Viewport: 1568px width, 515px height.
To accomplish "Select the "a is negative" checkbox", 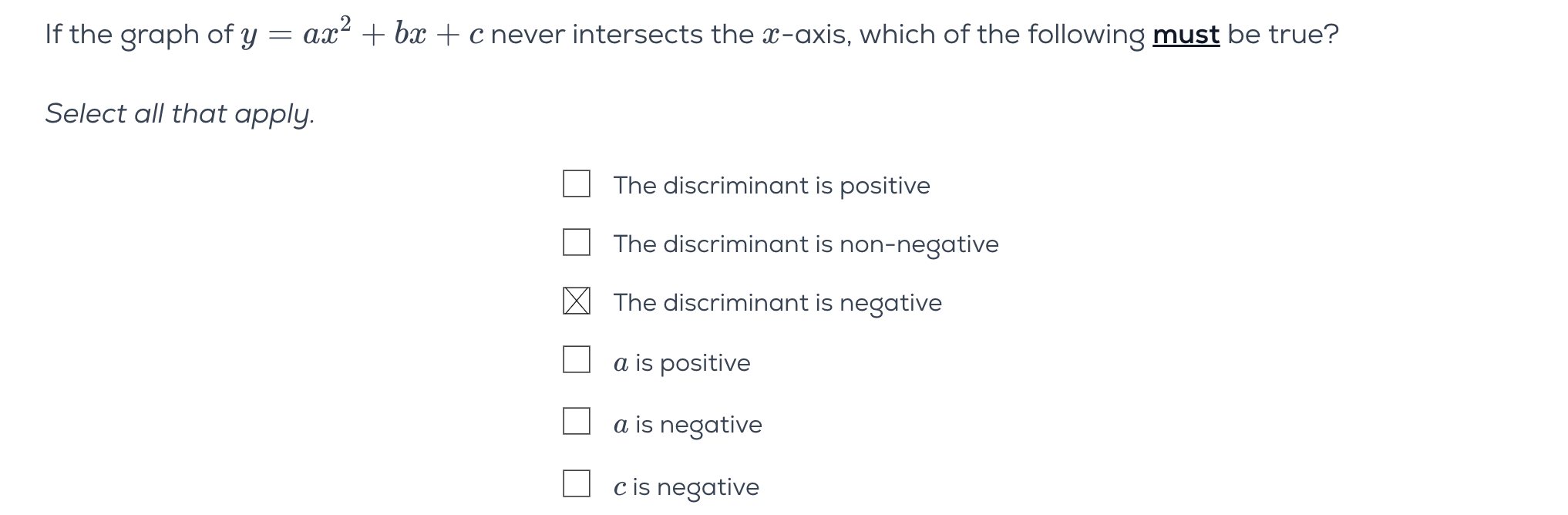I will coord(576,421).
